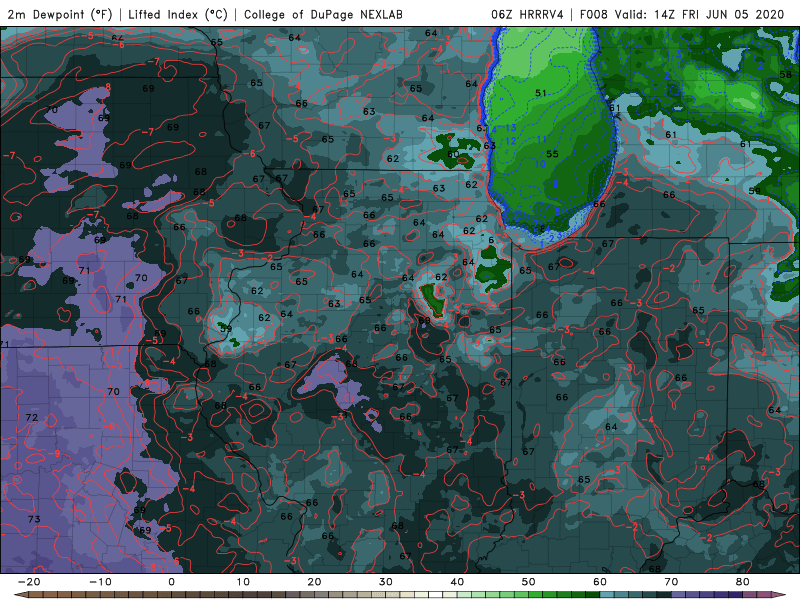The height and width of the screenshot is (600, 800).
Task: Click the '72' dewpoint value on map
Action: pos(32,417)
